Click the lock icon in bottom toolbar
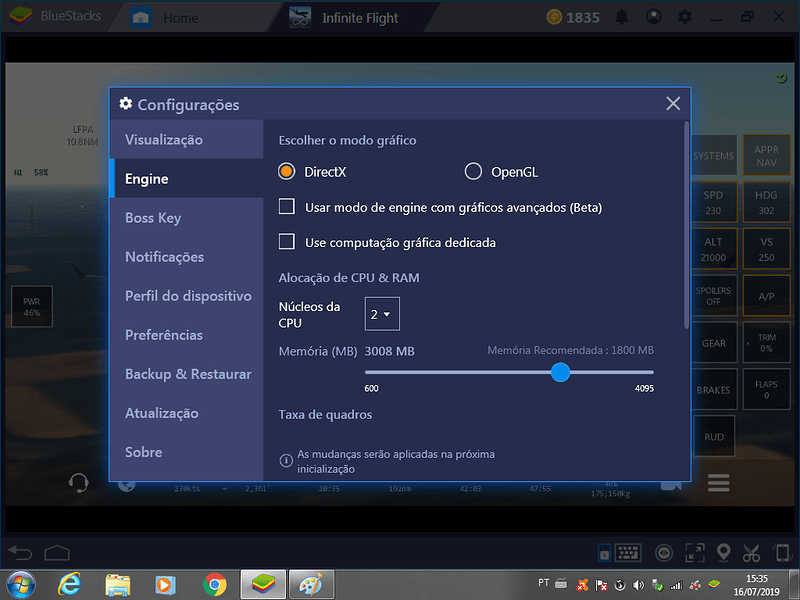 tap(604, 553)
